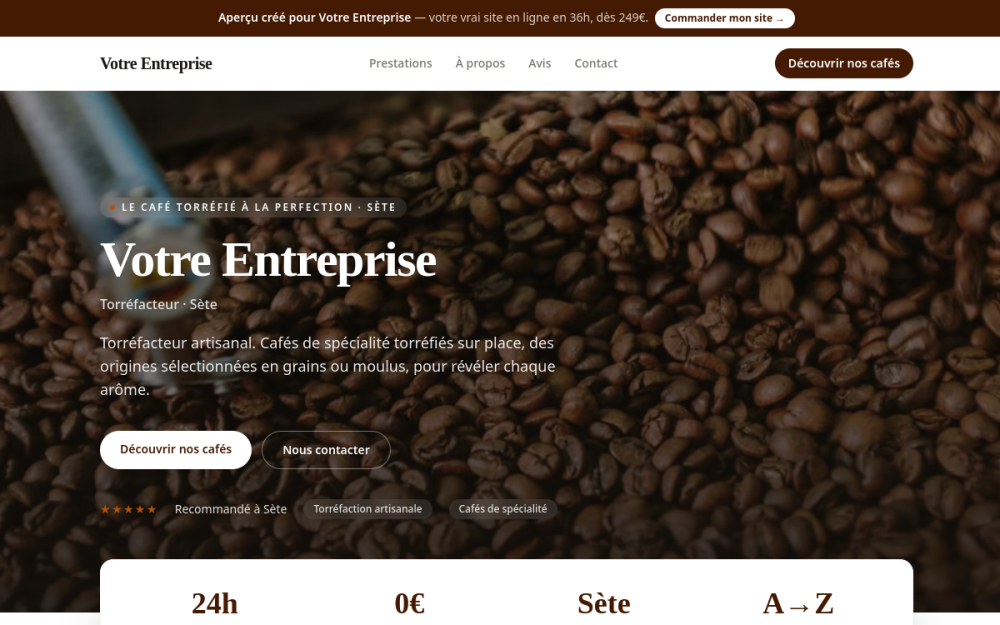Click the 'A→Z' arrow statistic
The height and width of the screenshot is (625, 1000).
(798, 603)
